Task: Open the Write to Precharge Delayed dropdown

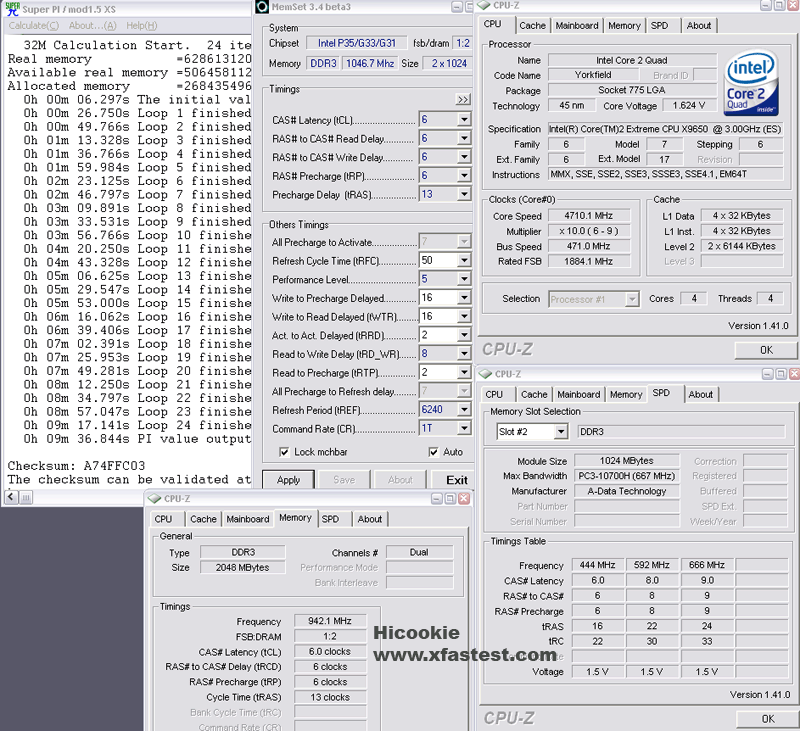Action: tap(464, 297)
